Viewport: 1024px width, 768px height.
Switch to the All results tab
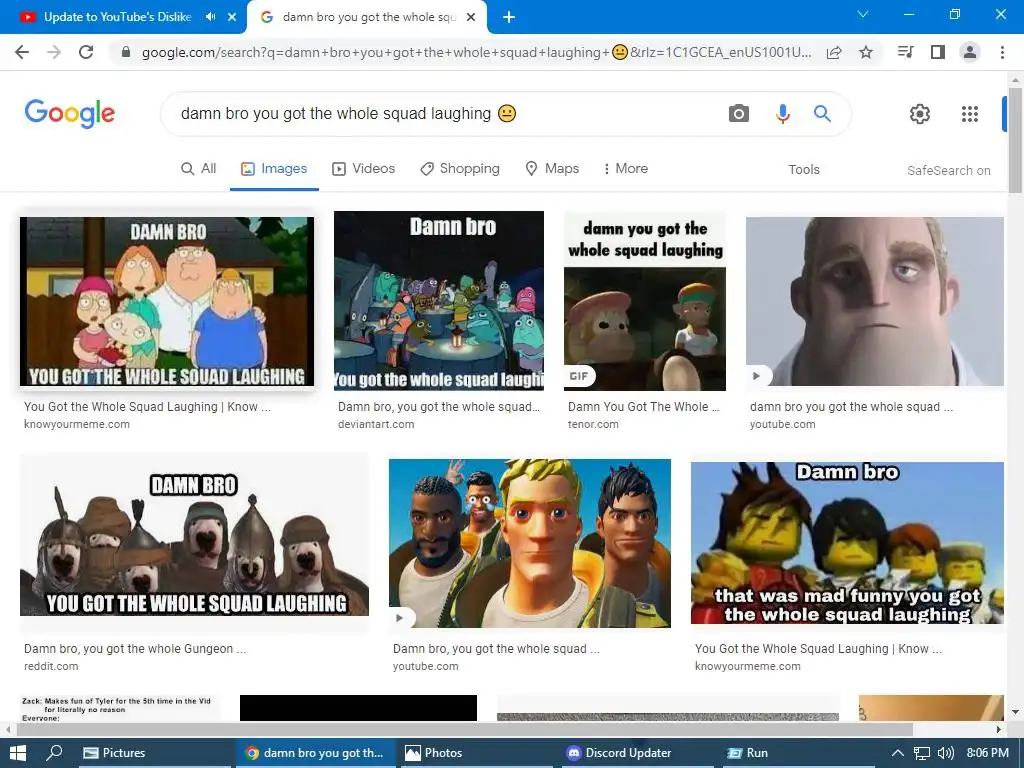pyautogui.click(x=199, y=168)
